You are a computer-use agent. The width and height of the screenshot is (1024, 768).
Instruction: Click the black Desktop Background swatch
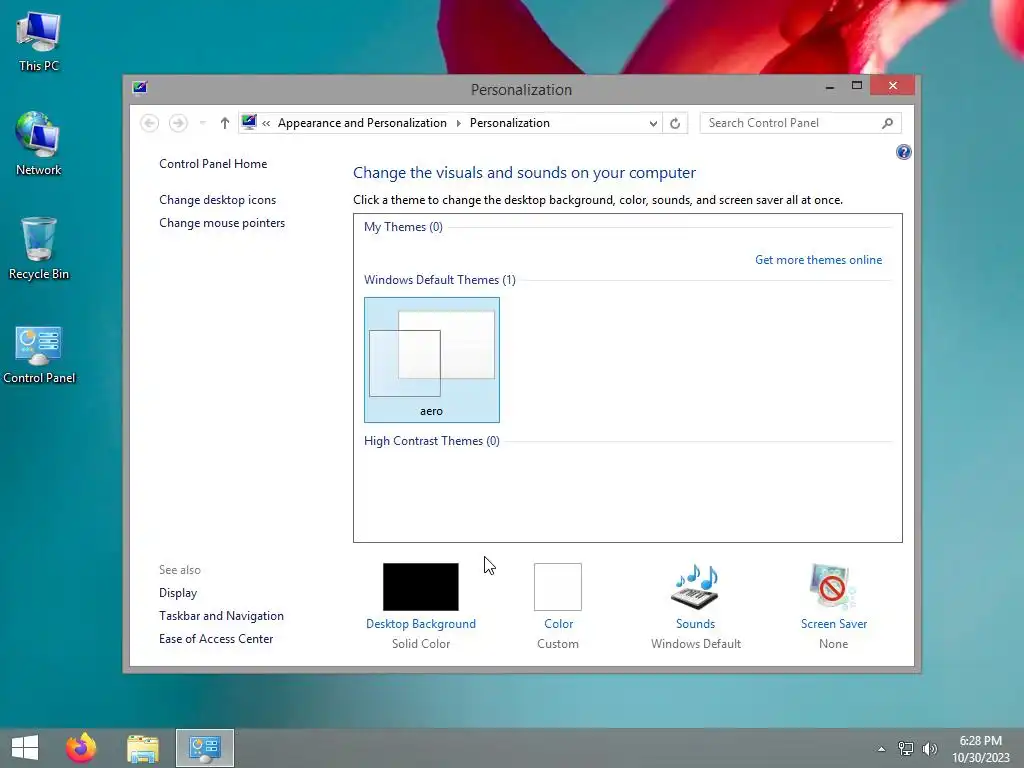(x=421, y=586)
